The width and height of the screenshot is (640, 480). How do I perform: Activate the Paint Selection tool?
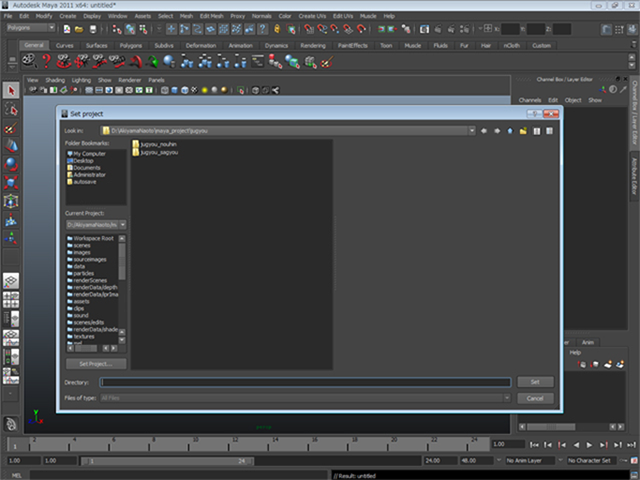point(11,127)
